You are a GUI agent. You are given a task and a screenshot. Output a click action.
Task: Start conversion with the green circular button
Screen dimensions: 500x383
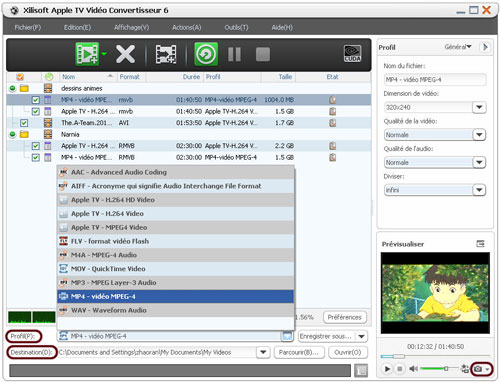coord(206,54)
